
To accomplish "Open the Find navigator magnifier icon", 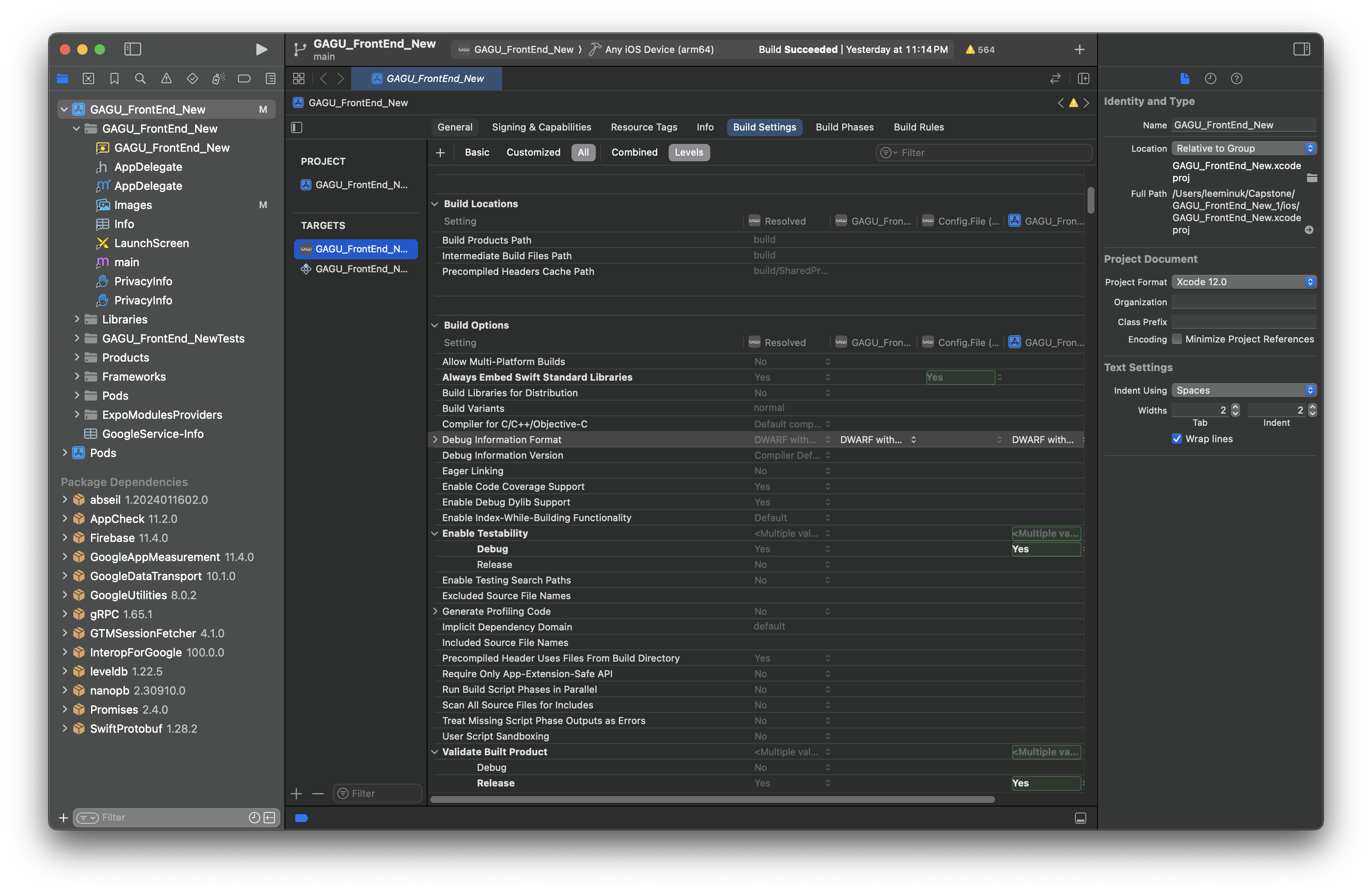I will click(140, 78).
